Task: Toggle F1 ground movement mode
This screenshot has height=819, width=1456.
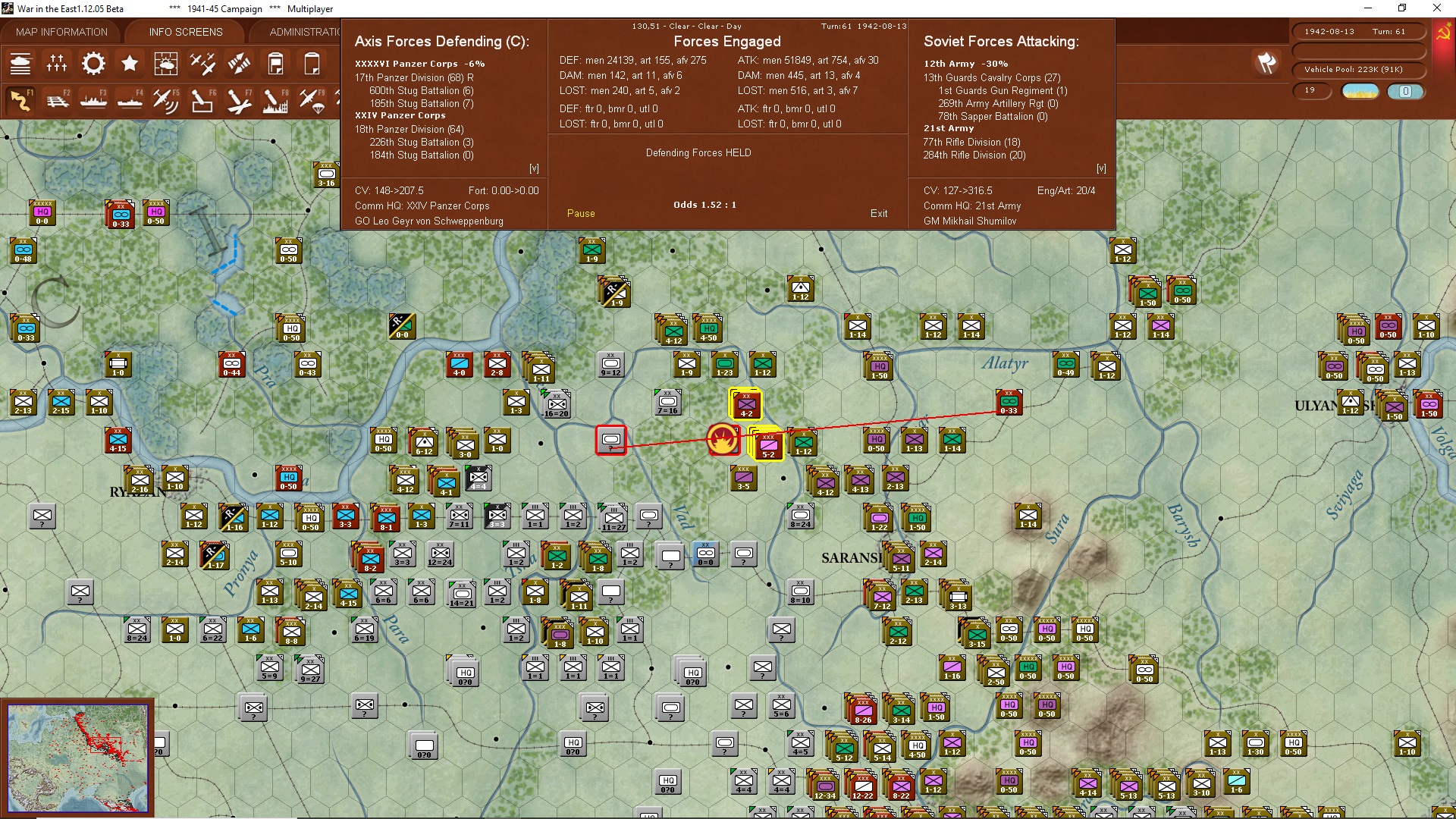Action: click(x=20, y=100)
